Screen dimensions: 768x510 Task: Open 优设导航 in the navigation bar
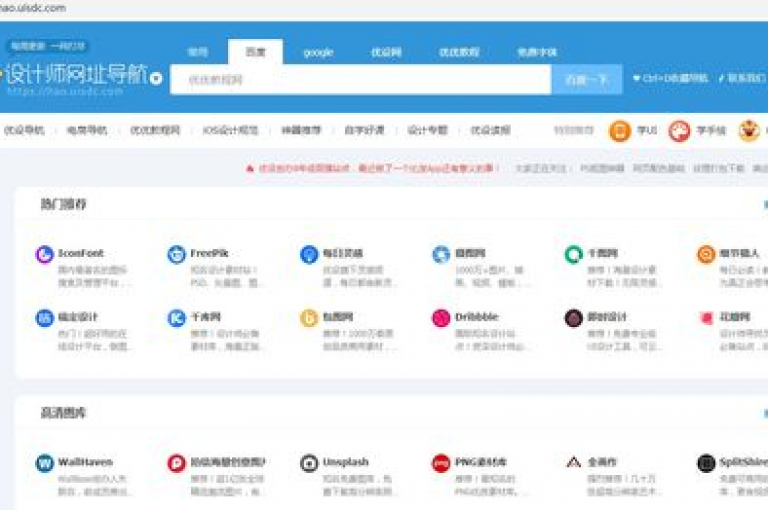[24, 130]
